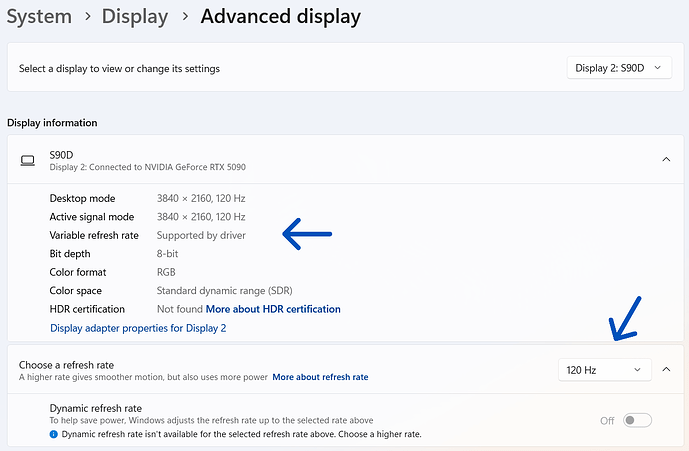
Task: Navigate to Display breadcrumb
Action: tap(135, 17)
